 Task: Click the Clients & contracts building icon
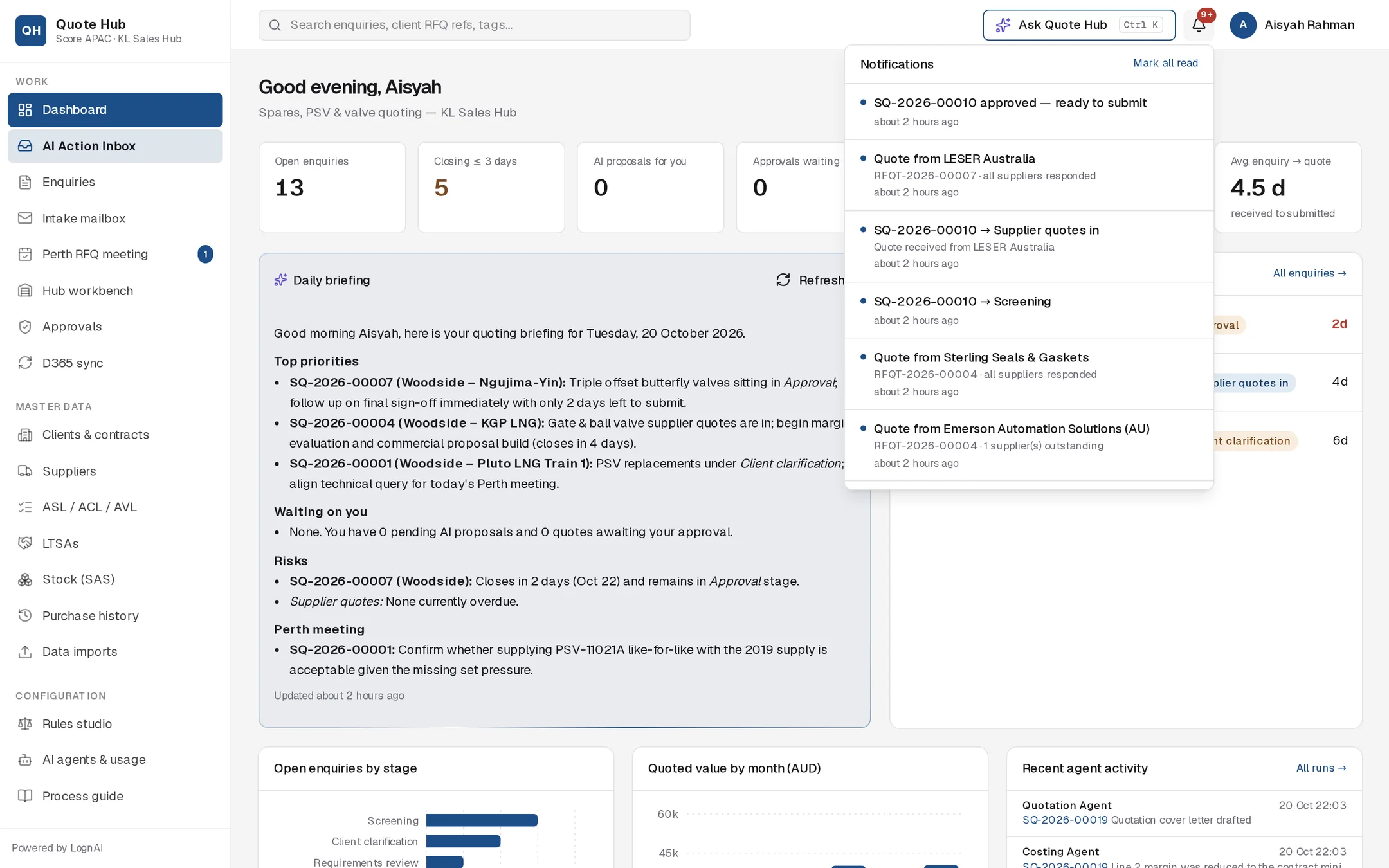[25, 435]
